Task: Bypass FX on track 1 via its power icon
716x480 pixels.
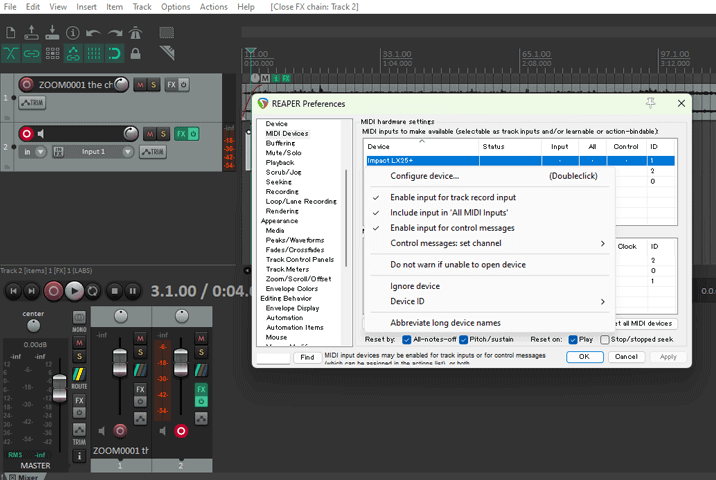Action: click(x=183, y=84)
